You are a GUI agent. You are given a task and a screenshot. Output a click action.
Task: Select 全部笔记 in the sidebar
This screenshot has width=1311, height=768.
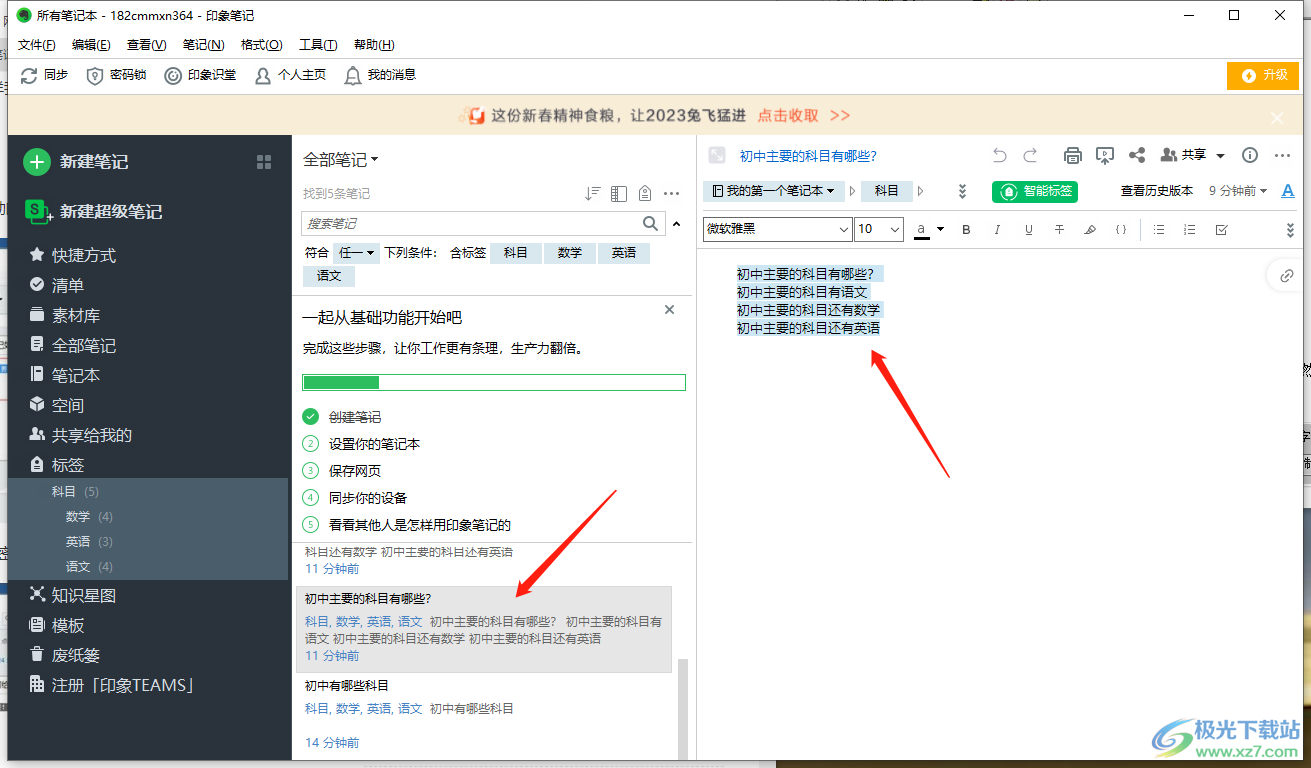click(x=73, y=345)
